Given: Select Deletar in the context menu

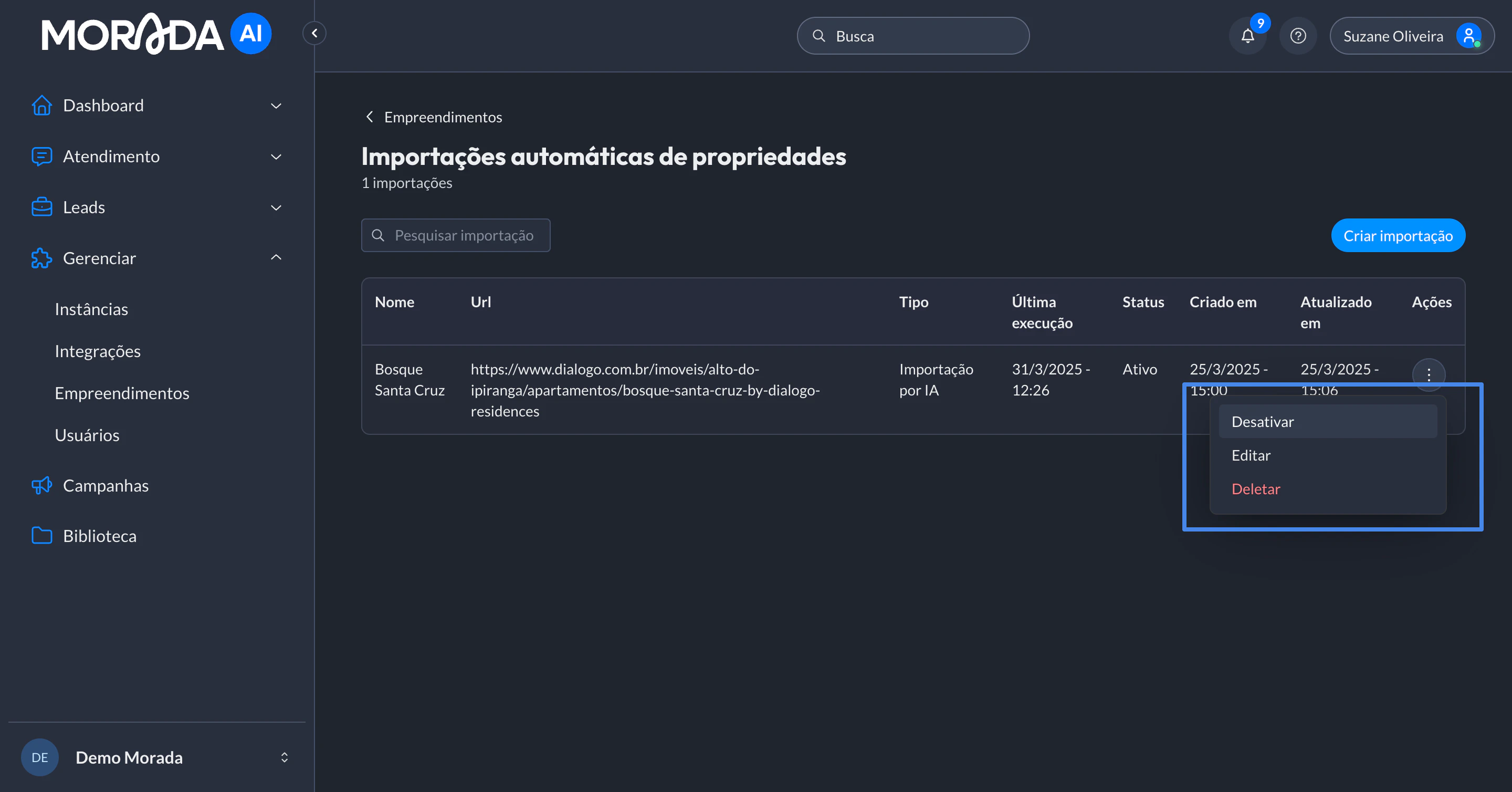Looking at the screenshot, I should pos(1255,488).
